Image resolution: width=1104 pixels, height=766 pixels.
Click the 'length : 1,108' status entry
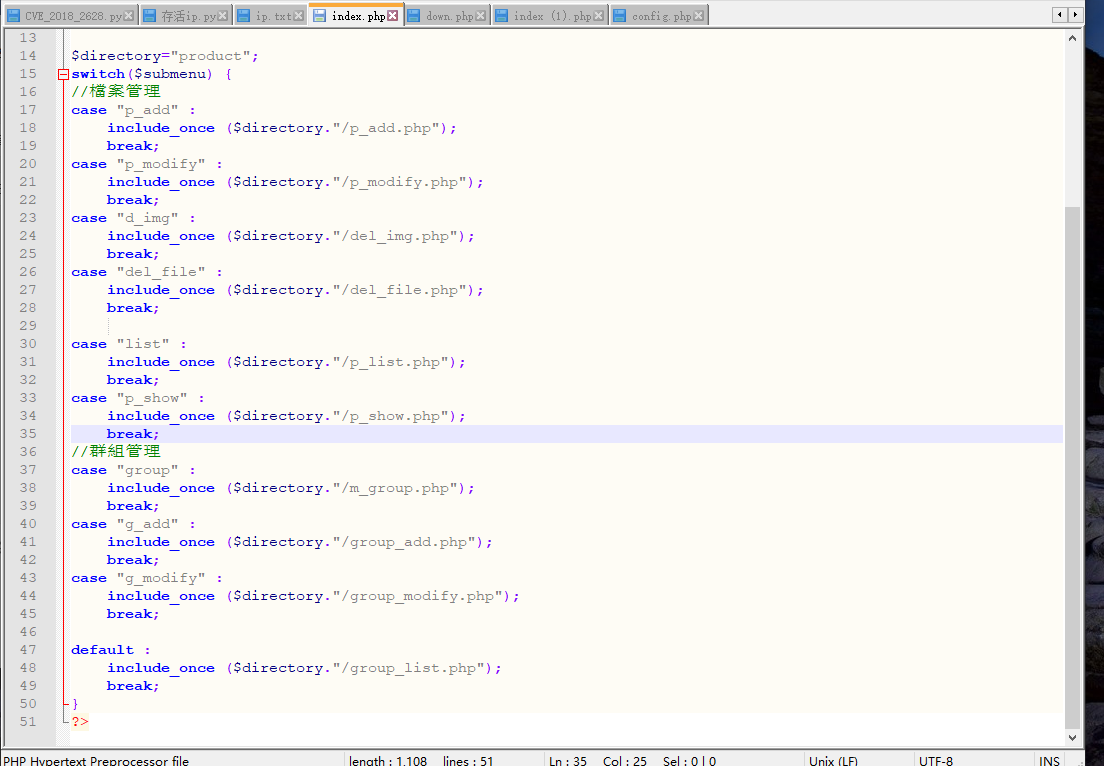tap(388, 760)
